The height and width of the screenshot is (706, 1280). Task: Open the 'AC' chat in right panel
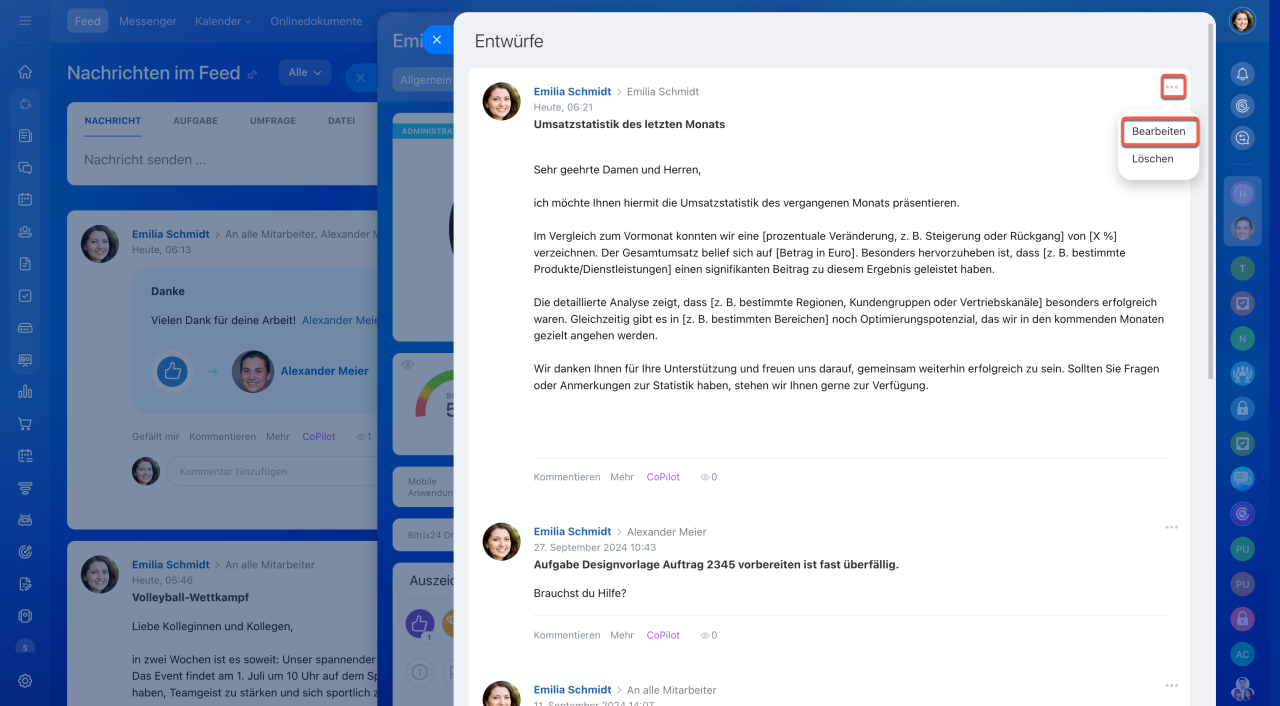[x=1242, y=654]
